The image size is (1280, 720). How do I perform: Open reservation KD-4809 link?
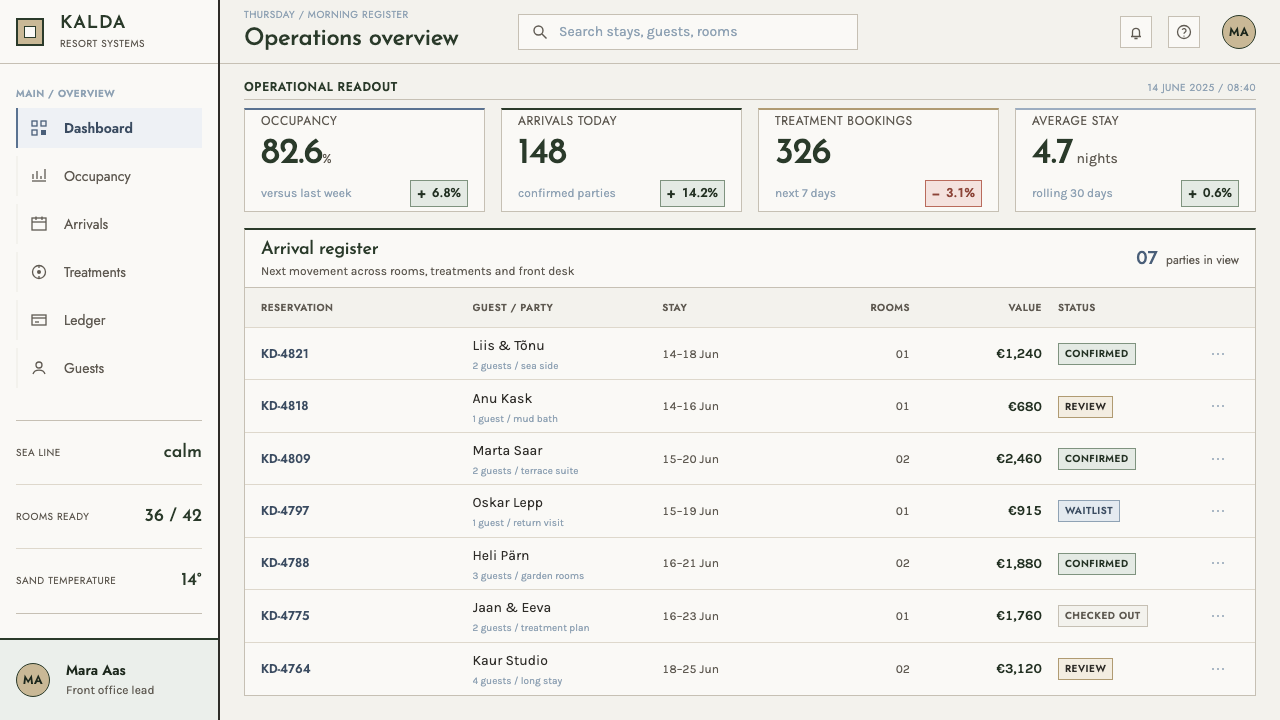point(285,459)
